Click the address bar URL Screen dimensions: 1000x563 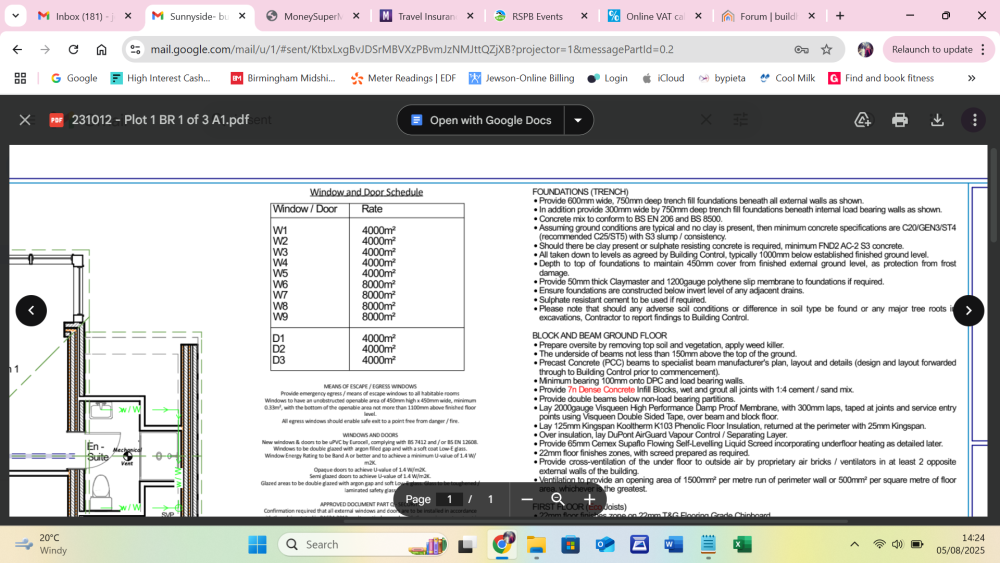412,49
